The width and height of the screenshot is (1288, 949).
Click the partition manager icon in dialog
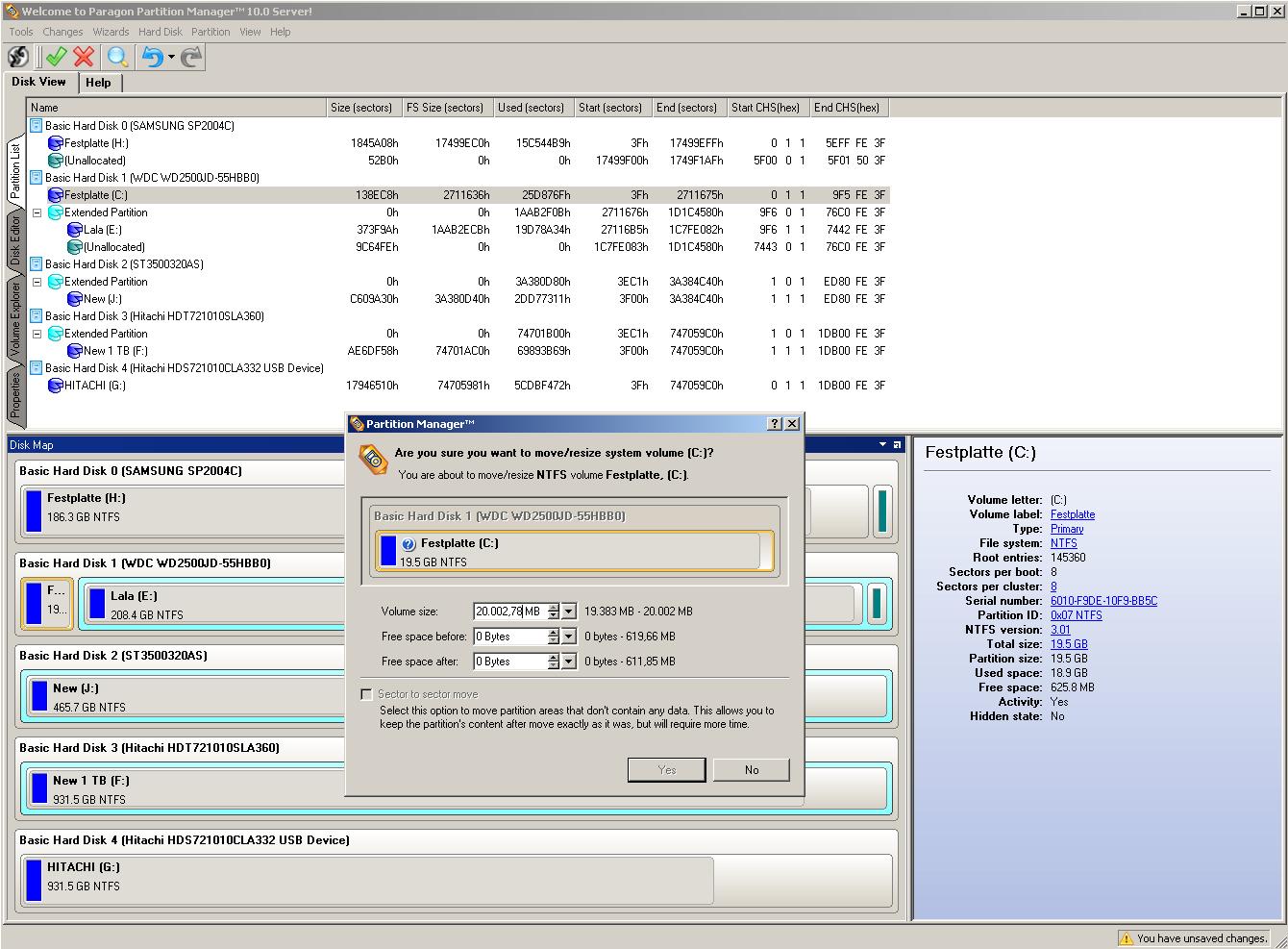[373, 461]
